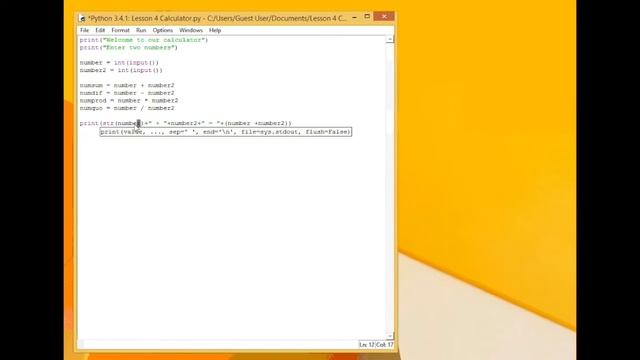640x360 pixels.
Task: Click the line 'numdif = number - number2'
Action: [x=127, y=93]
